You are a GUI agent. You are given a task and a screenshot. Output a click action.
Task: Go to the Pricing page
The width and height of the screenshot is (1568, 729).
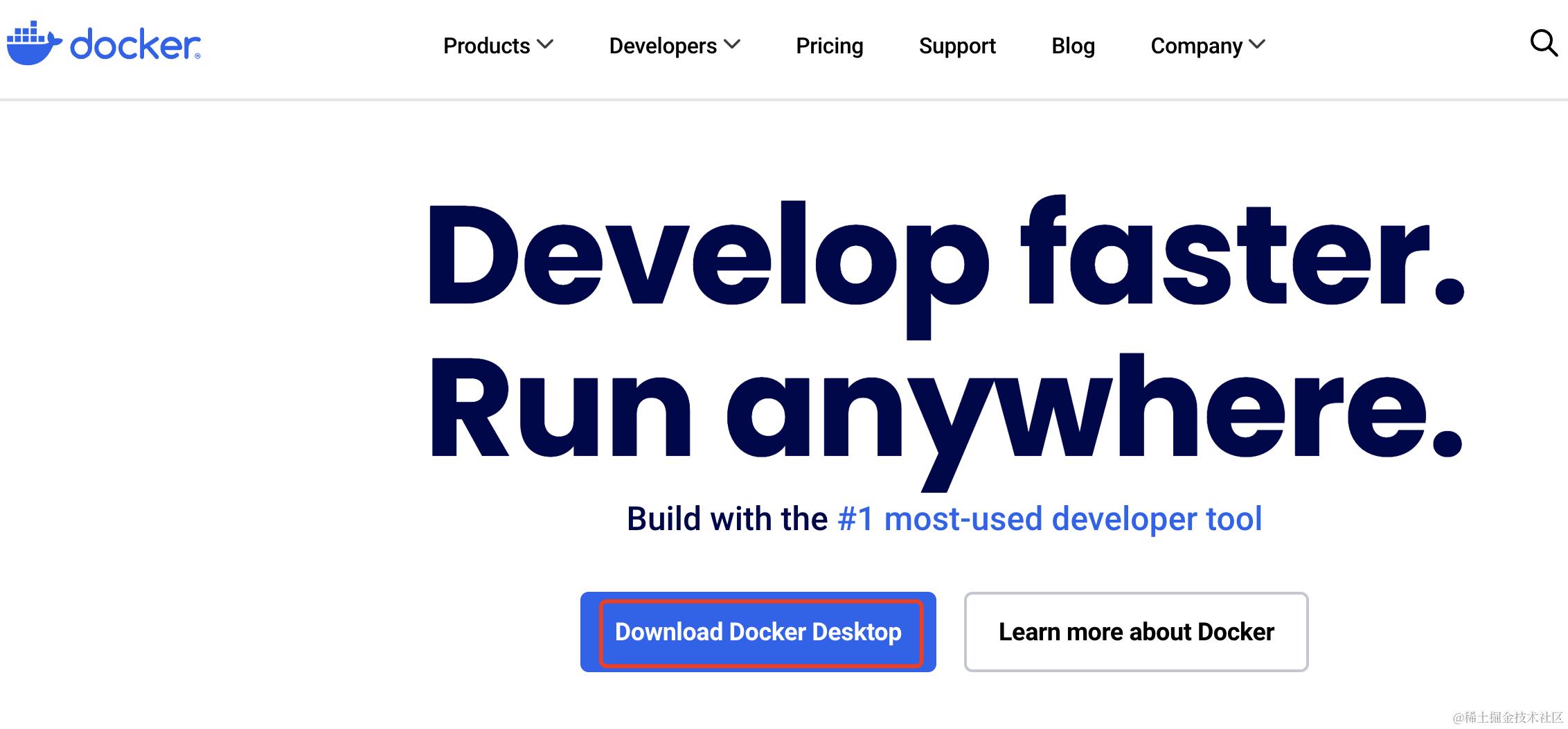(829, 46)
